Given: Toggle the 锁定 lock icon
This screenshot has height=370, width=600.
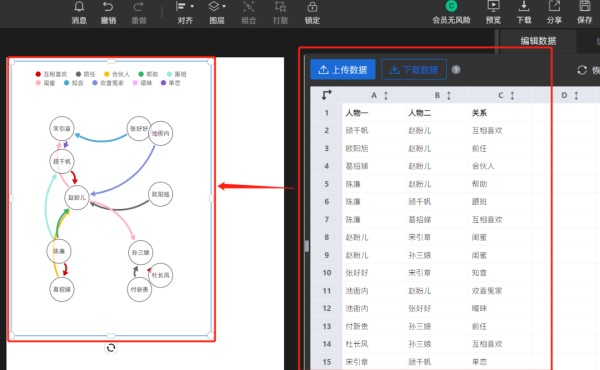Looking at the screenshot, I should point(312,7).
